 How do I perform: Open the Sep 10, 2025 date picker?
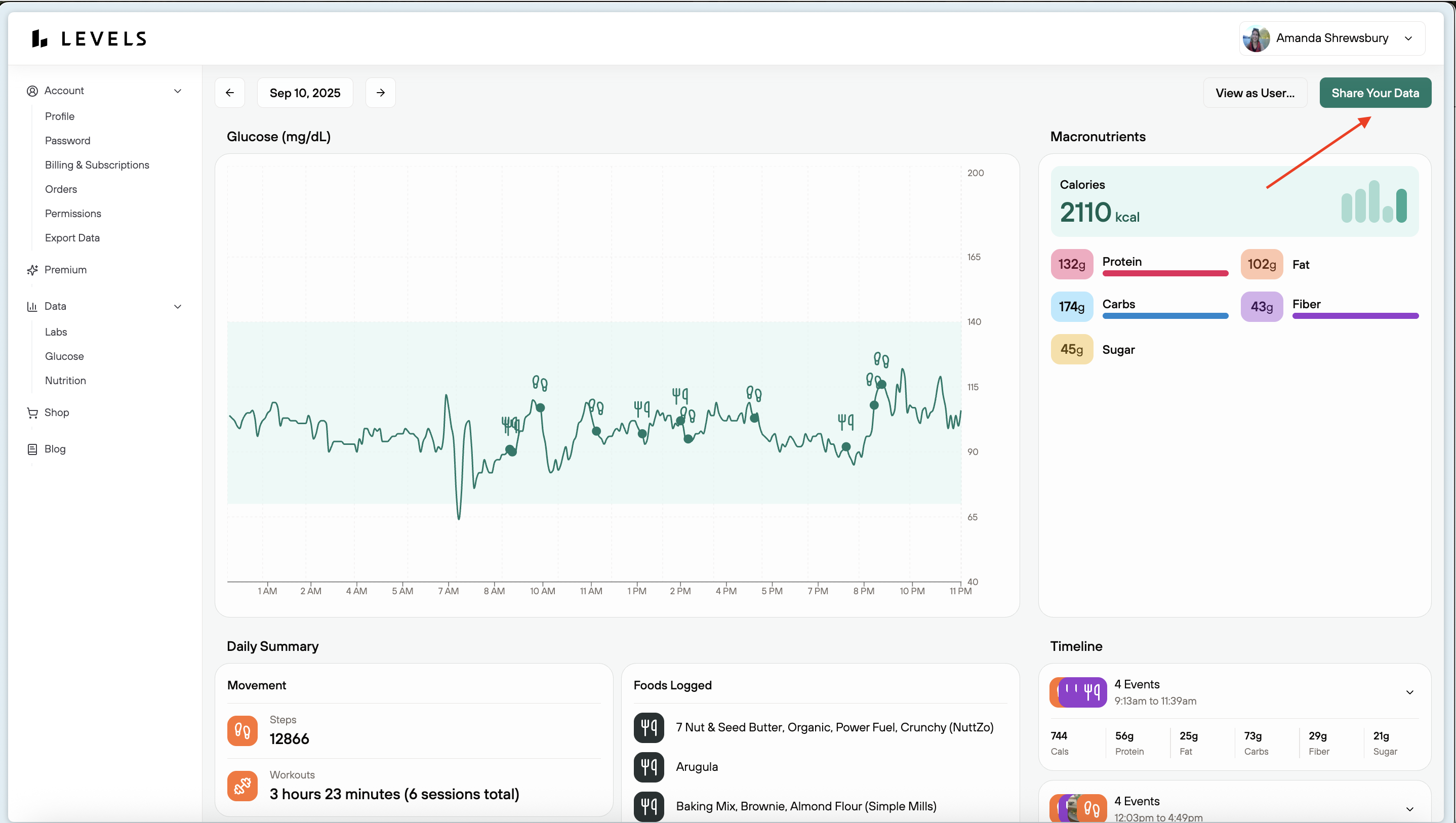[x=305, y=93]
